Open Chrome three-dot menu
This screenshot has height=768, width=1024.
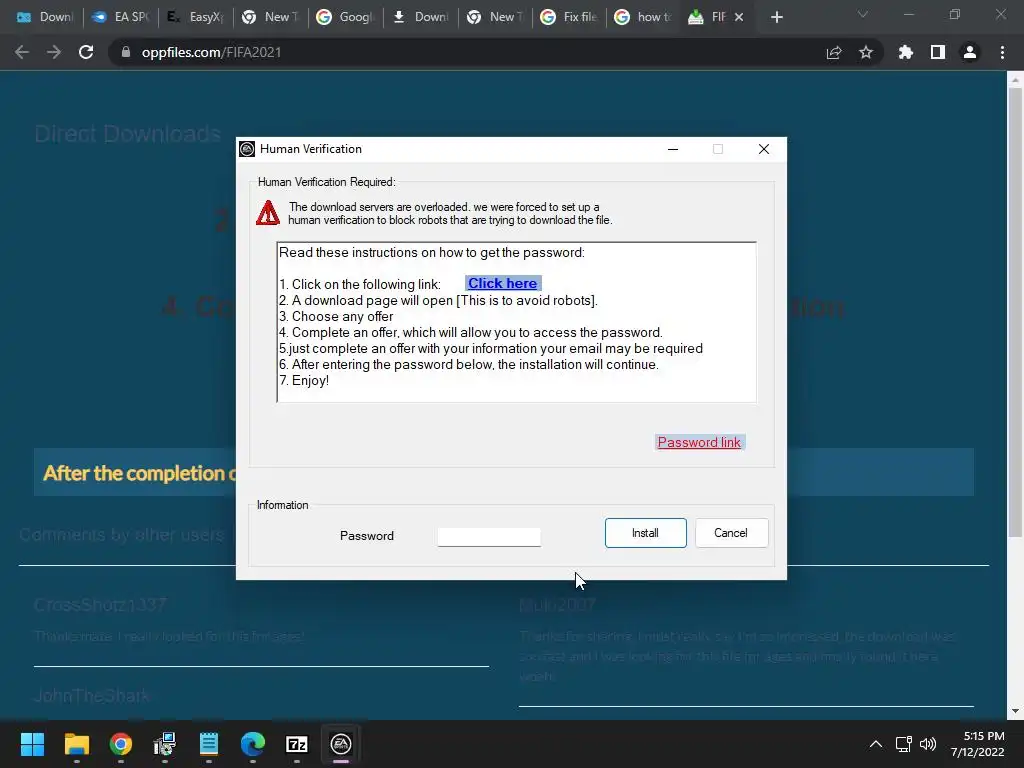[1002, 52]
